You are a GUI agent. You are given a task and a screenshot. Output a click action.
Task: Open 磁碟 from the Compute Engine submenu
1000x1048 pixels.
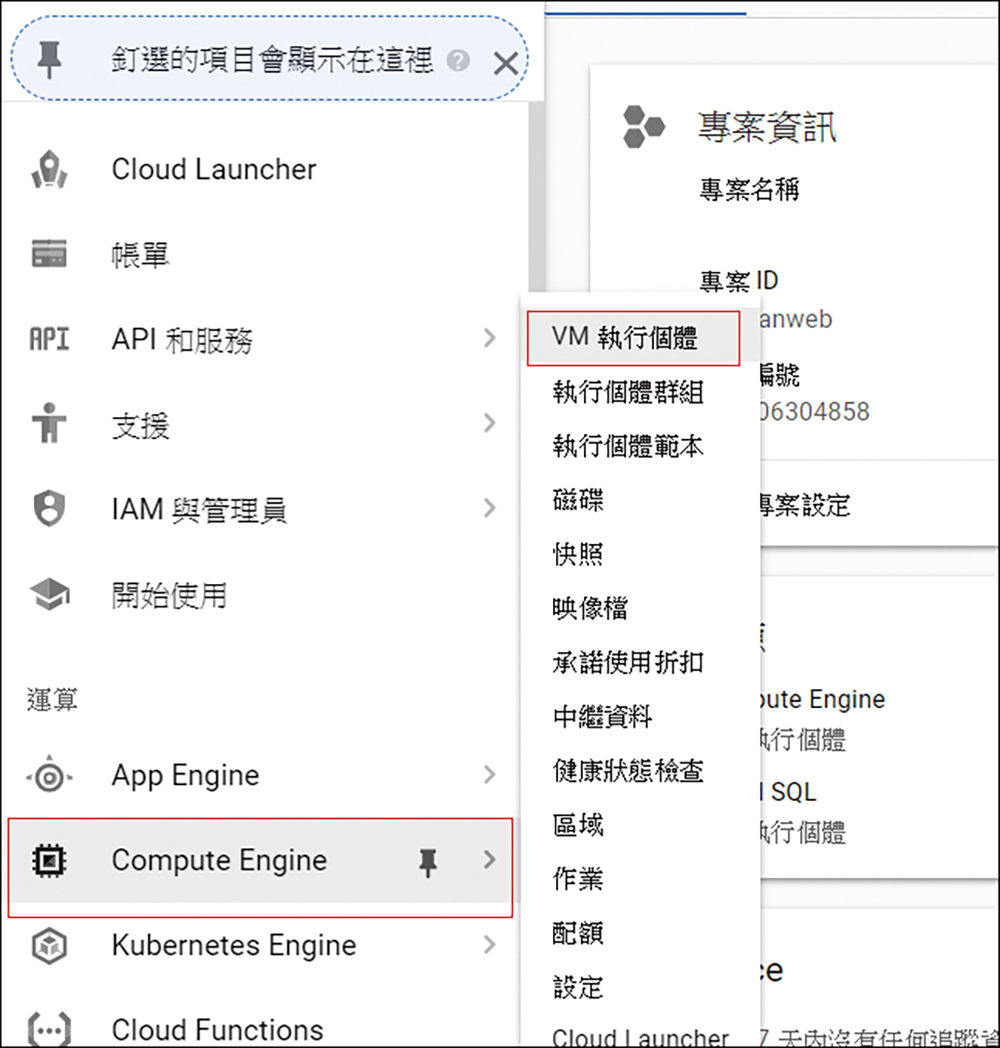(578, 500)
